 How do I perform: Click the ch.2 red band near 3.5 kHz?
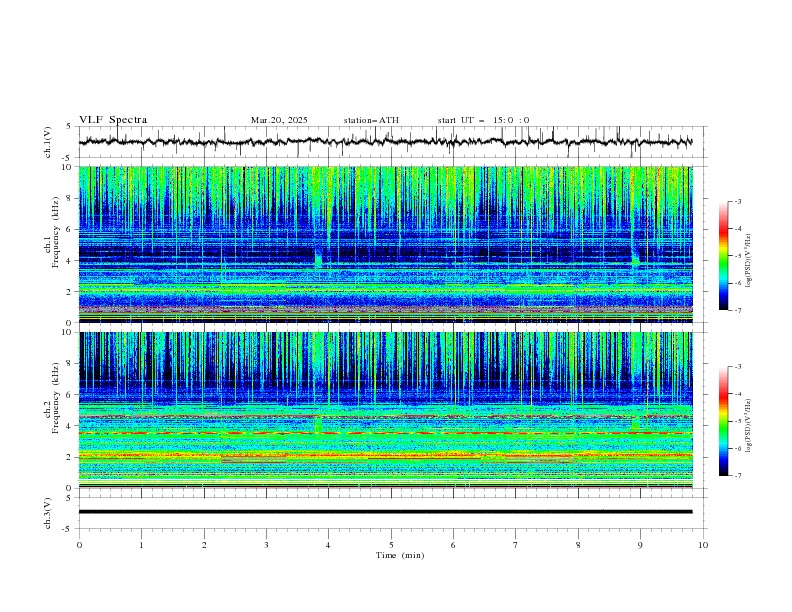pyautogui.click(x=385, y=433)
